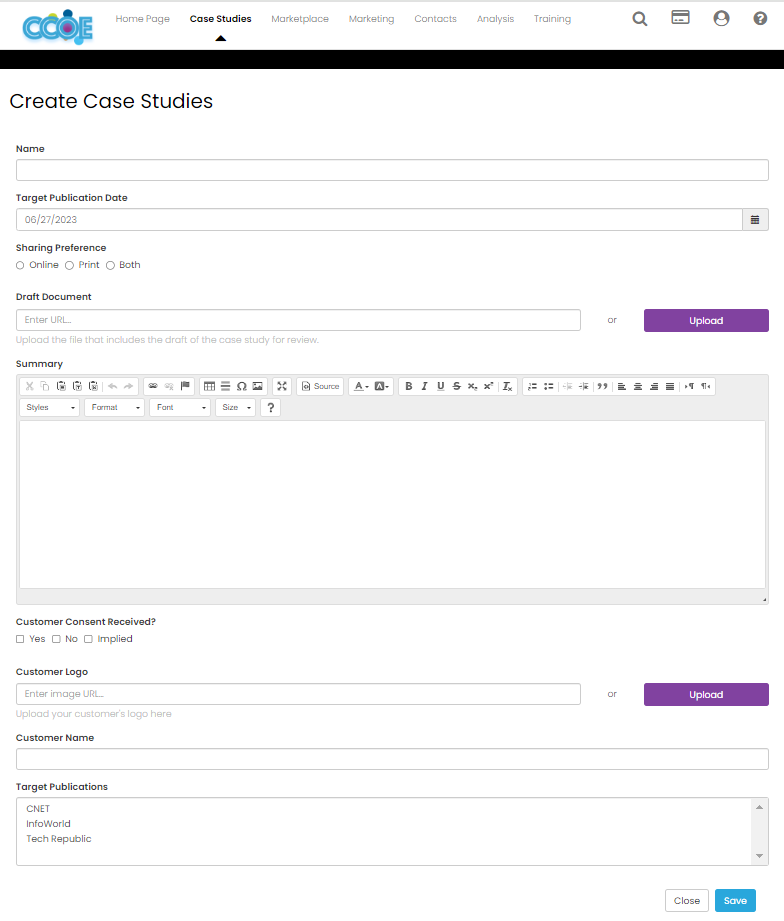784x921 pixels.
Task: Remove formatting with the clear format icon
Action: click(507, 386)
